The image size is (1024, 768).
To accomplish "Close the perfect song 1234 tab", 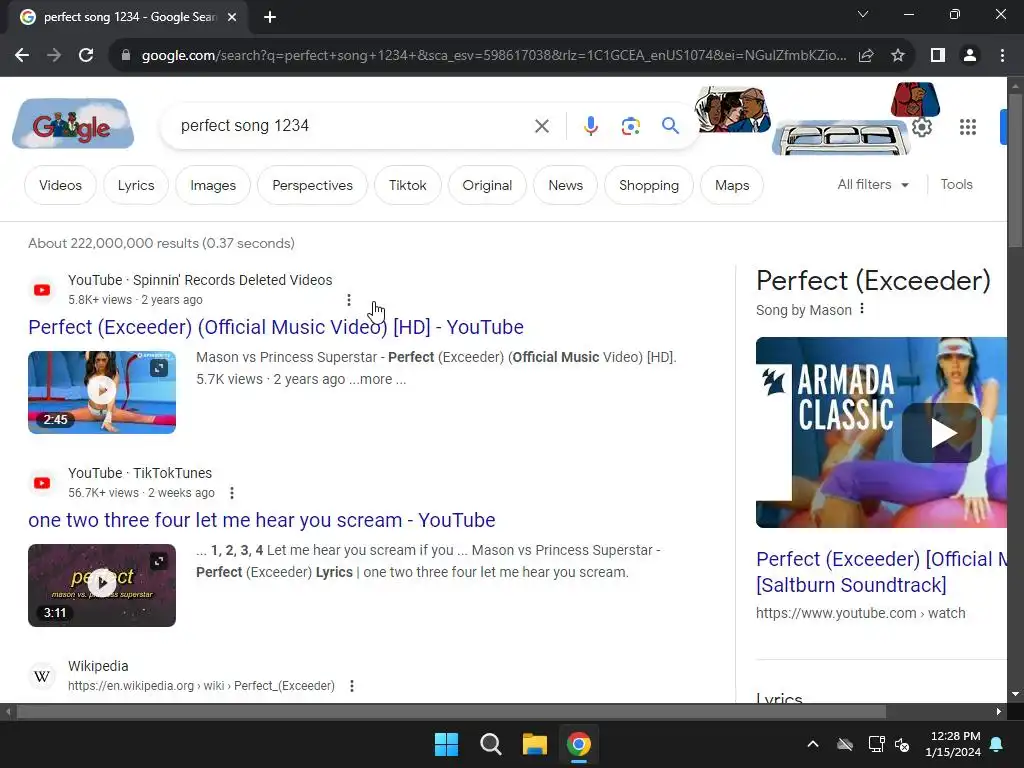I will [232, 17].
